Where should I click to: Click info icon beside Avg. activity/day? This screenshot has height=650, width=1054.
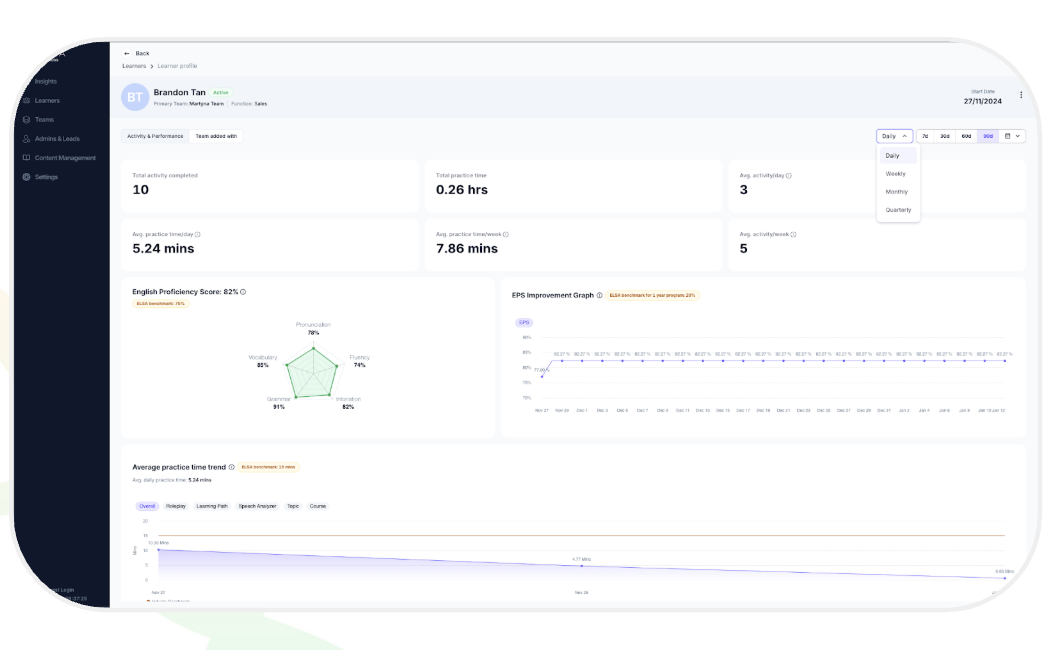pos(788,175)
